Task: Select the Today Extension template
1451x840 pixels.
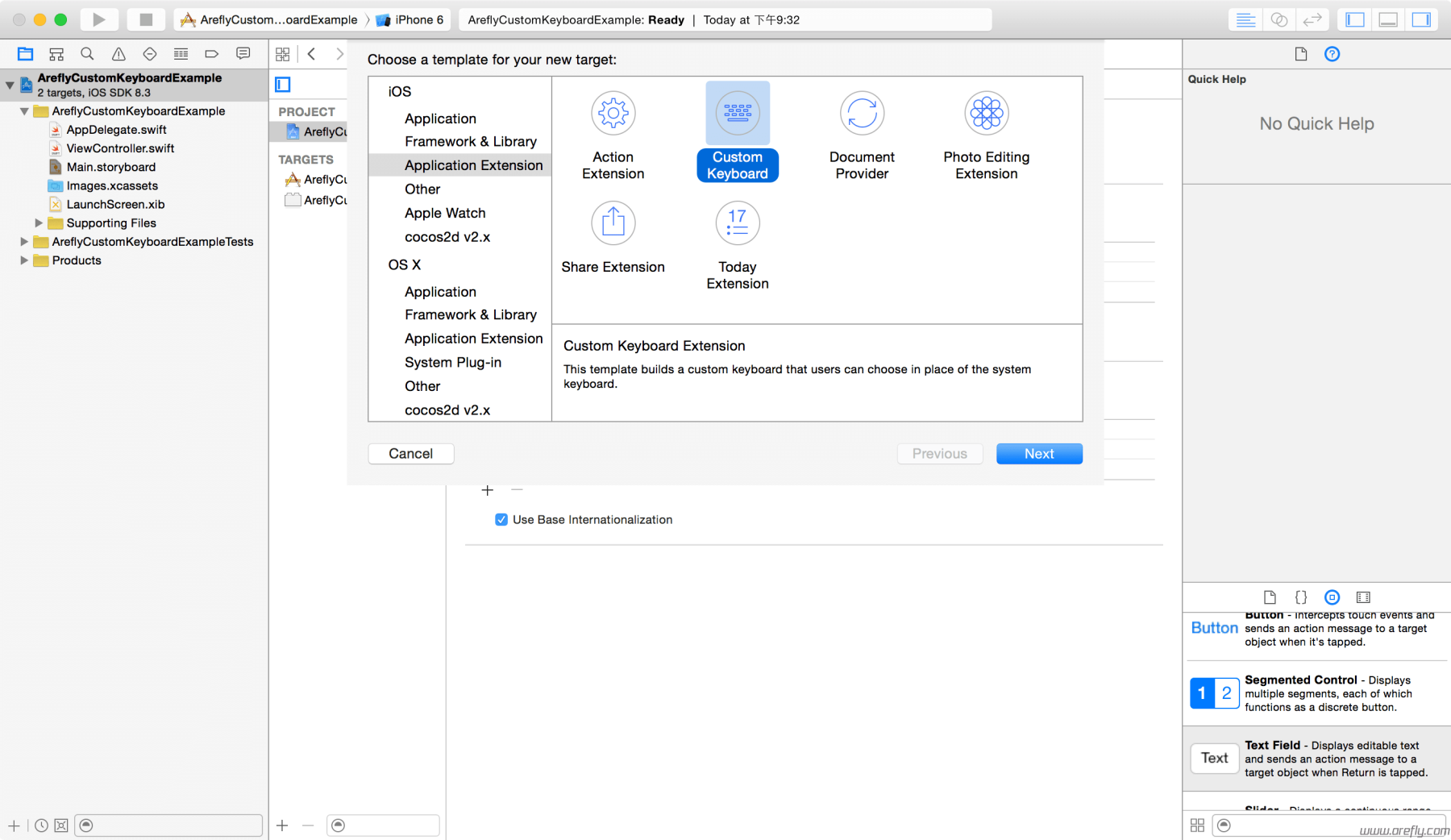Action: click(737, 242)
